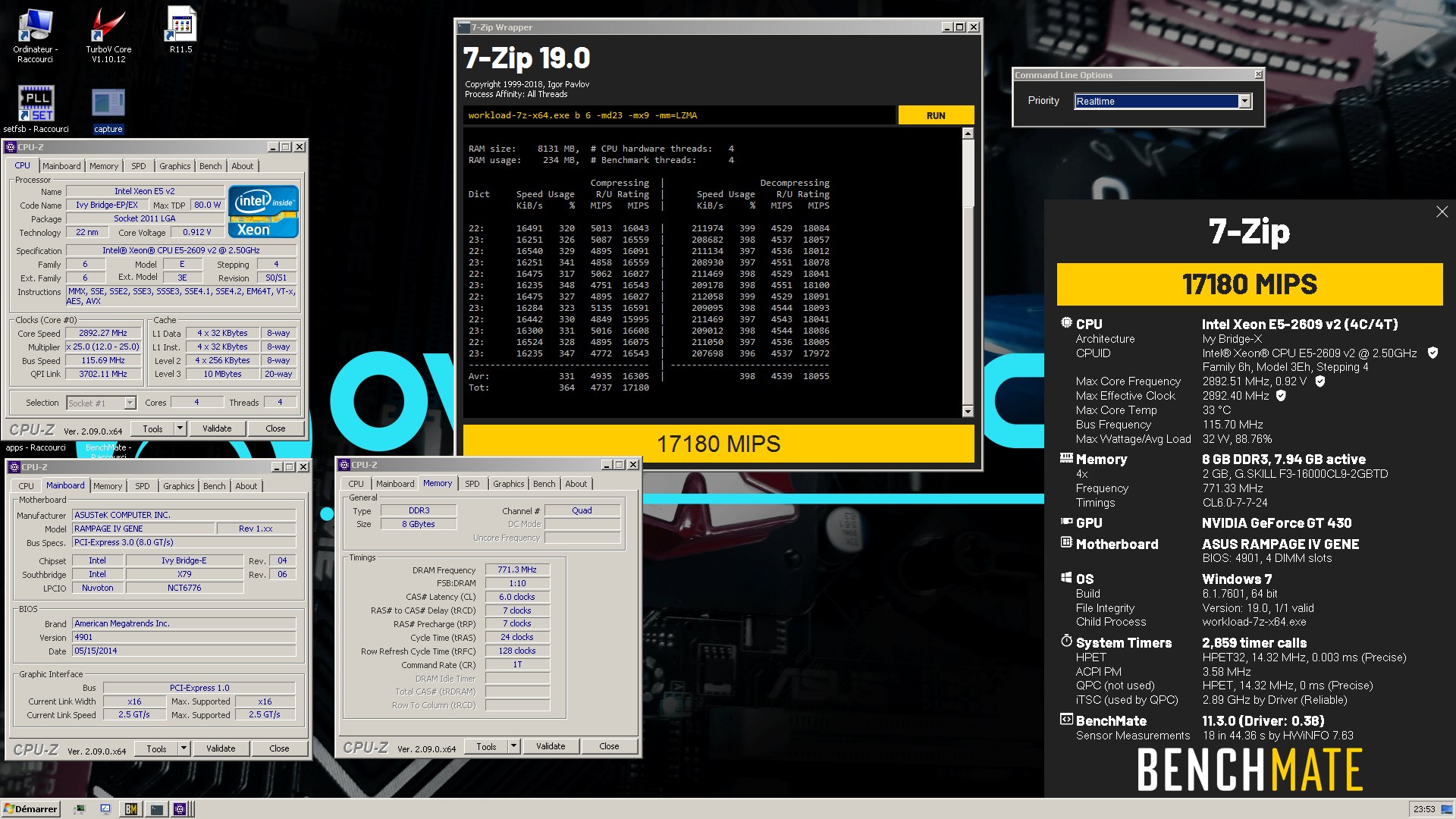Screen dimensions: 1456x819
Task: Click the checklist monitor quick-launch taskbar icon
Action: 105,809
